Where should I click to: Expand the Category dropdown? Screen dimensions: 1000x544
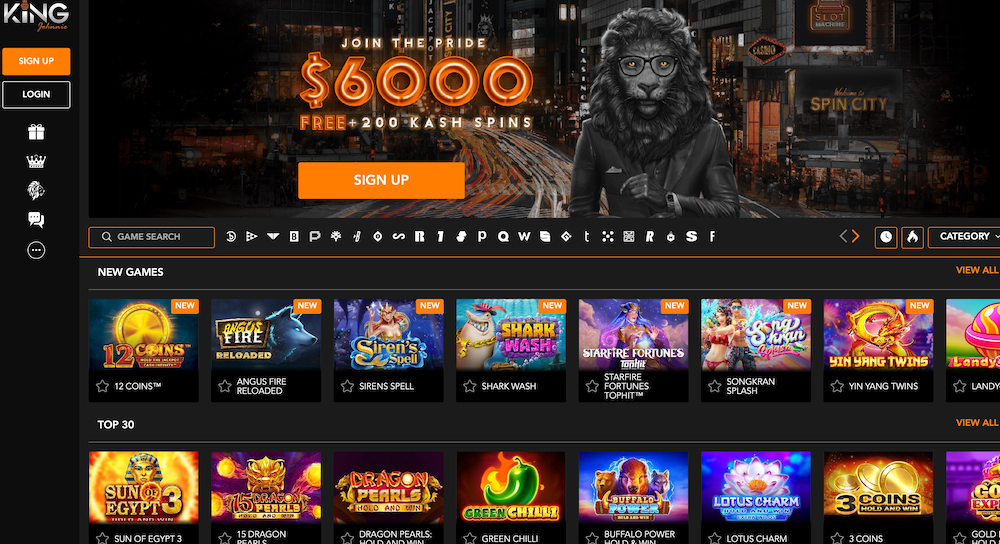[x=964, y=237]
